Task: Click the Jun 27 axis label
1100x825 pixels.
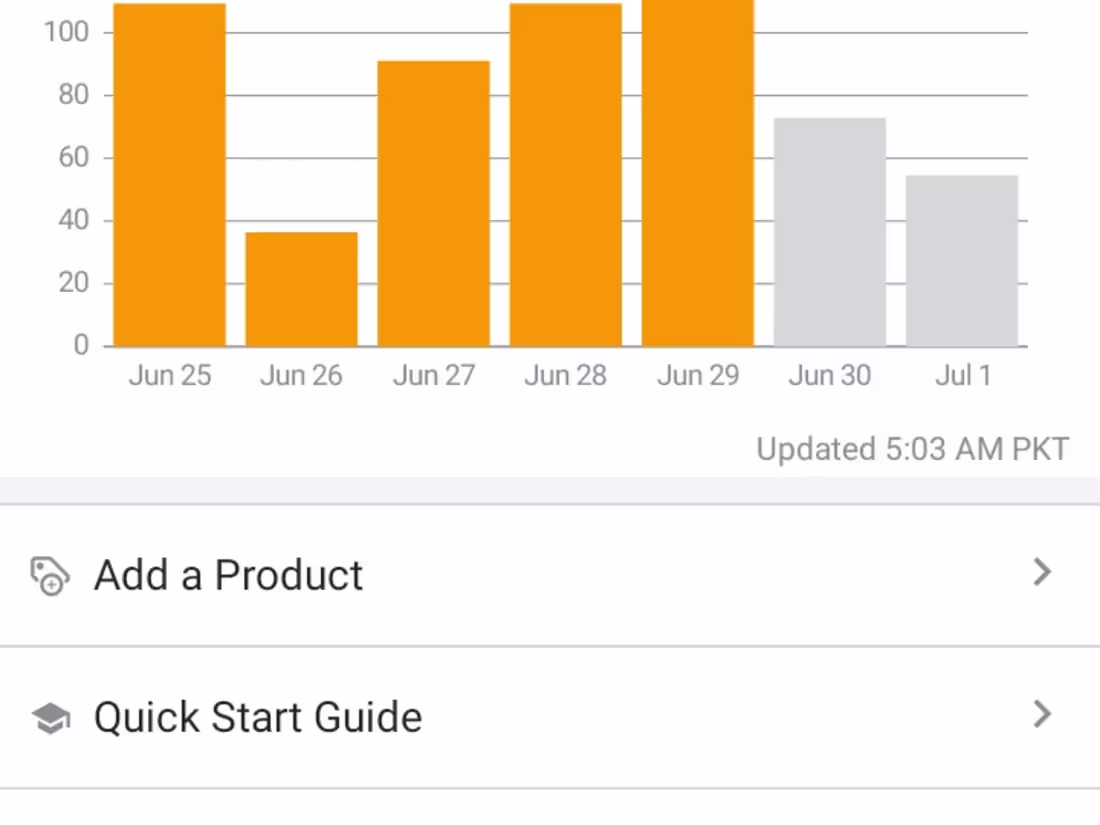Action: (434, 375)
